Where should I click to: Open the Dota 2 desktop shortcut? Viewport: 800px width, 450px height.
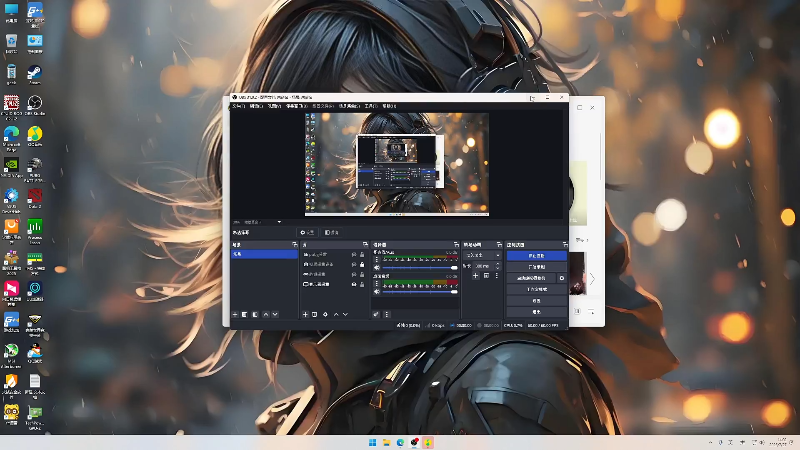[35, 198]
